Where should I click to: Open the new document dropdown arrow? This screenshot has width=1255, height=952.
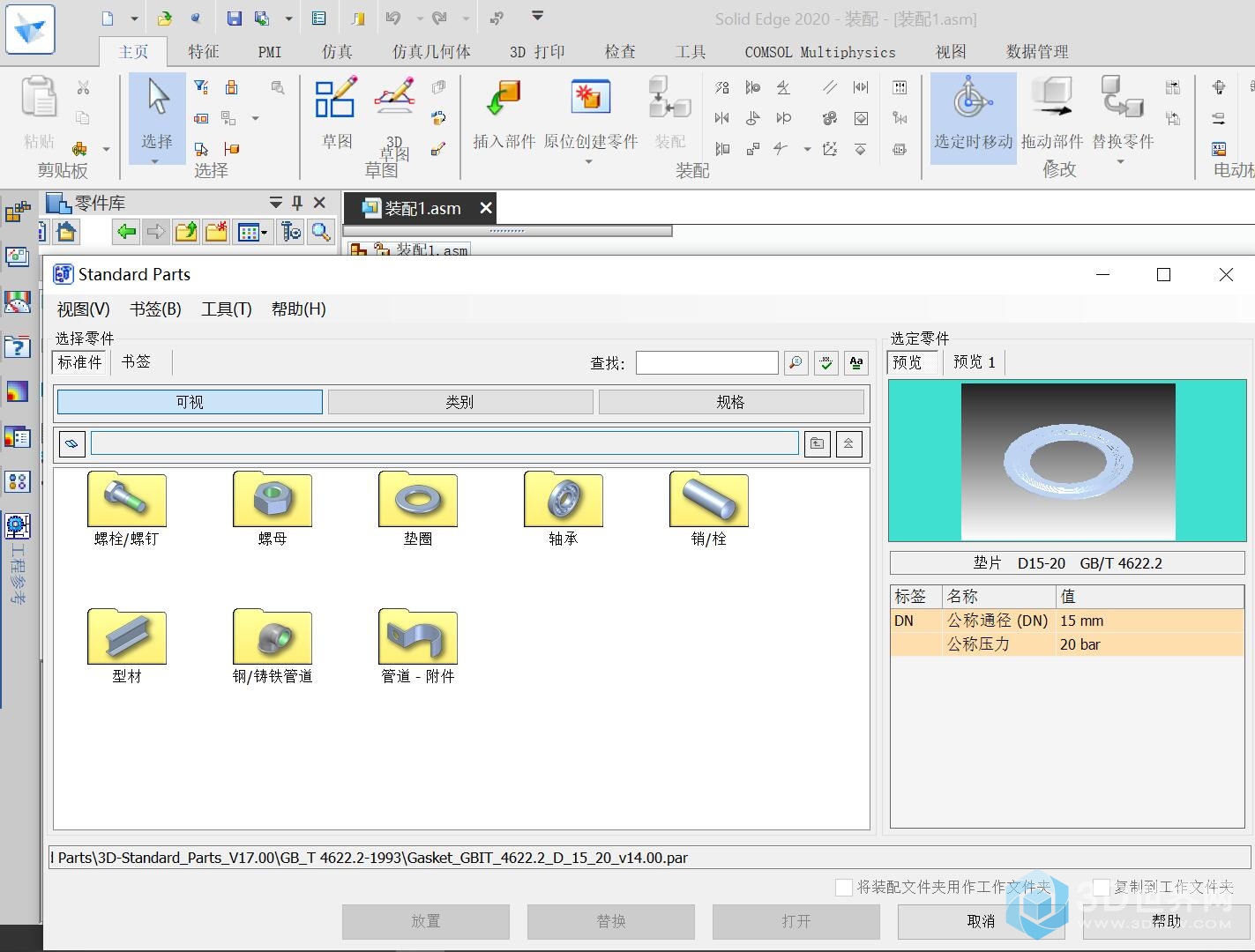pyautogui.click(x=134, y=19)
